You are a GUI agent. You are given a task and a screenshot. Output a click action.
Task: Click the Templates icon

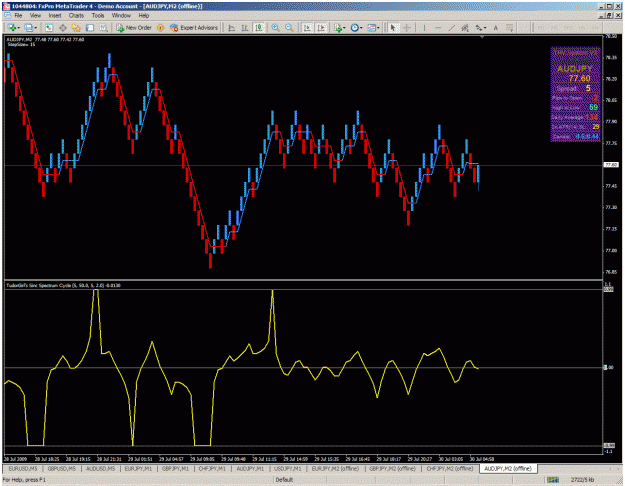pos(371,28)
